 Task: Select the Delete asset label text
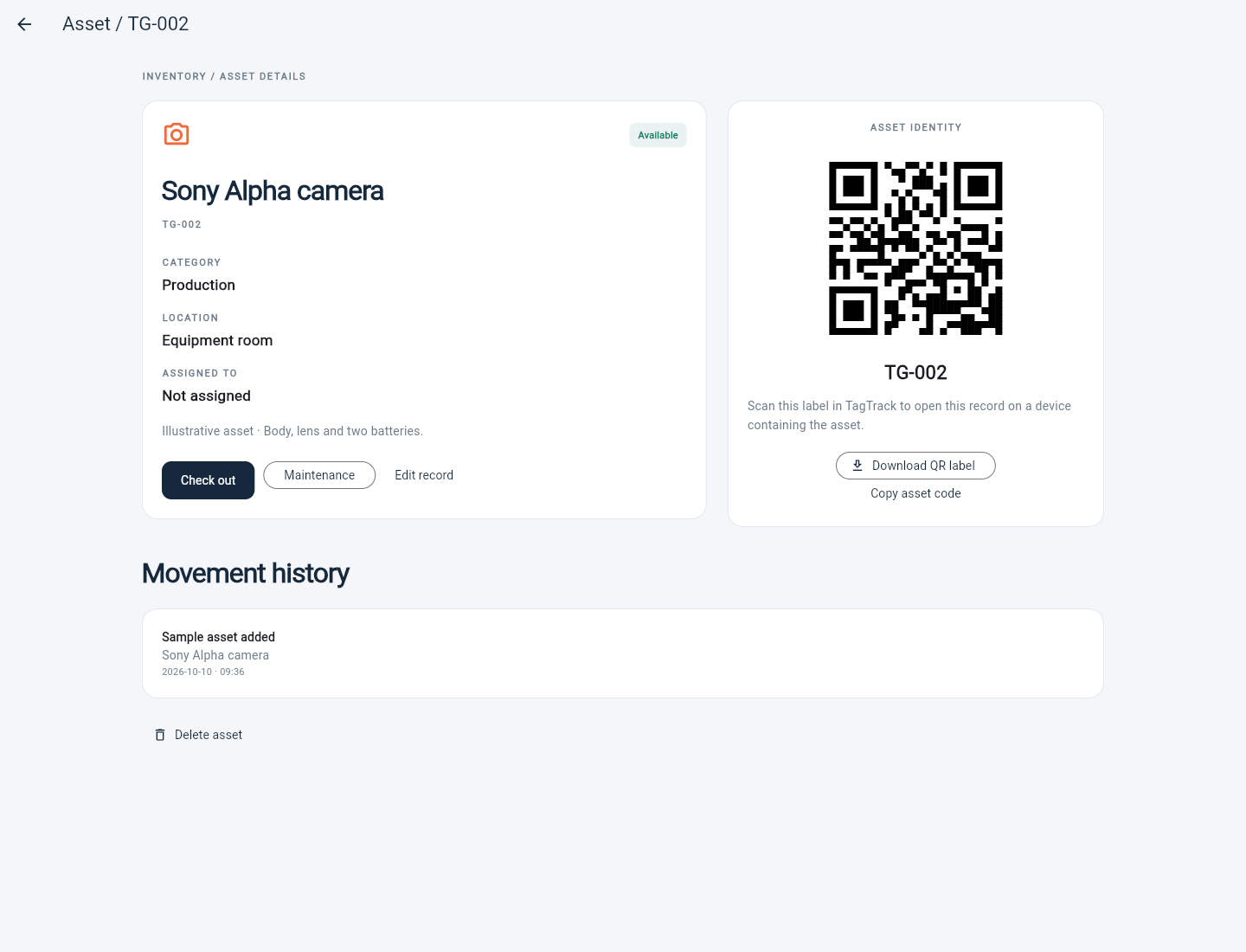pos(209,735)
